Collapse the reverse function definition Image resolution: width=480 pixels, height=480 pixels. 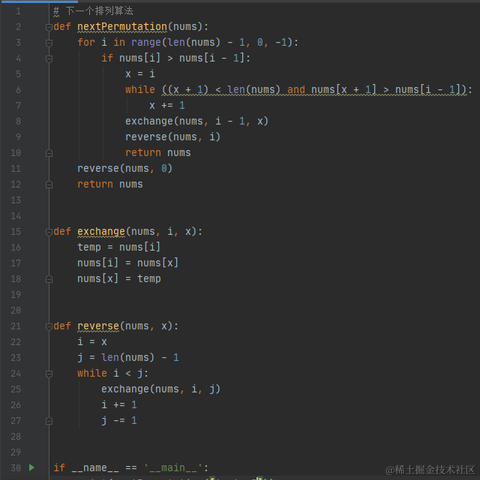49,326
